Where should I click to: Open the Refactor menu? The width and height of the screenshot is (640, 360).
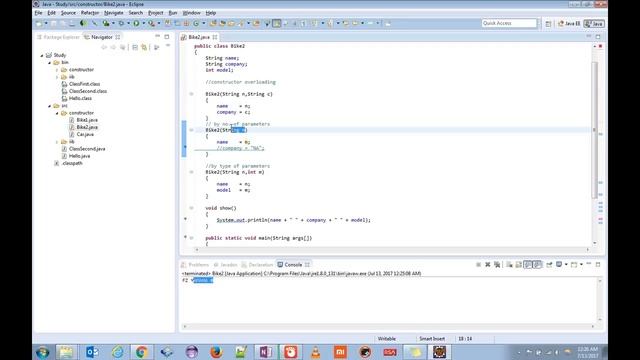[90, 13]
